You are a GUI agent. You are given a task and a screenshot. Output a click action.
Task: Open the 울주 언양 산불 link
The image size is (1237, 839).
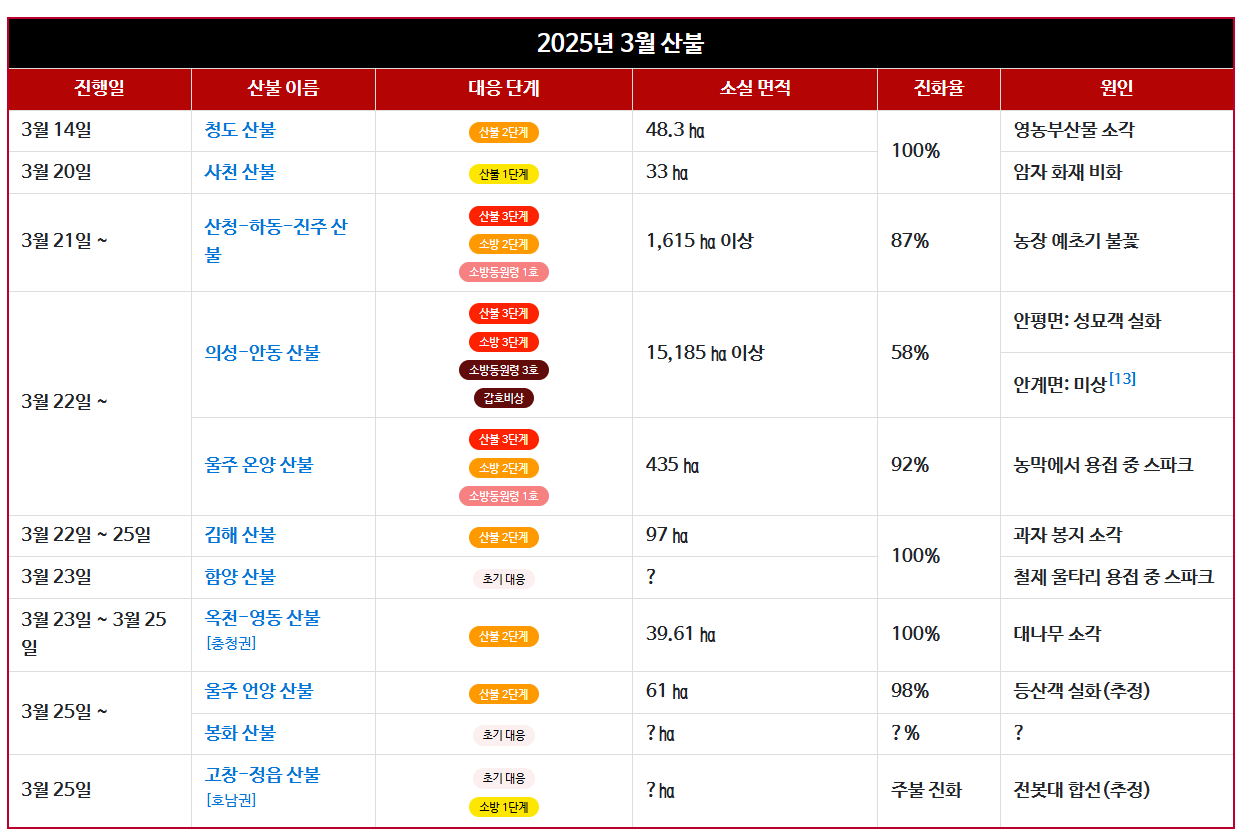(259, 691)
